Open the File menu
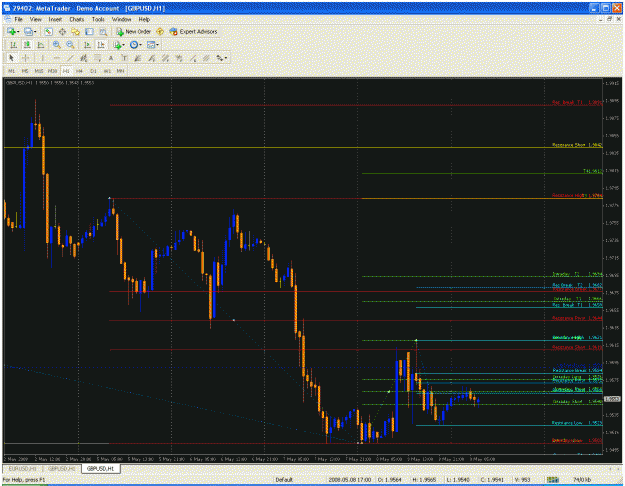This screenshot has width=625, height=486. [x=18, y=19]
